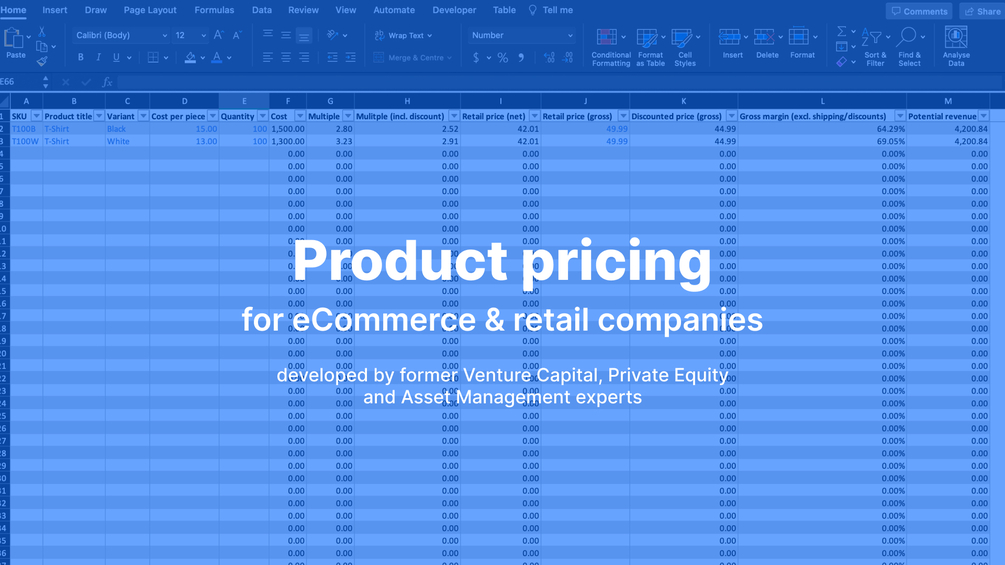
Task: Open Analyse Data
Action: (956, 46)
